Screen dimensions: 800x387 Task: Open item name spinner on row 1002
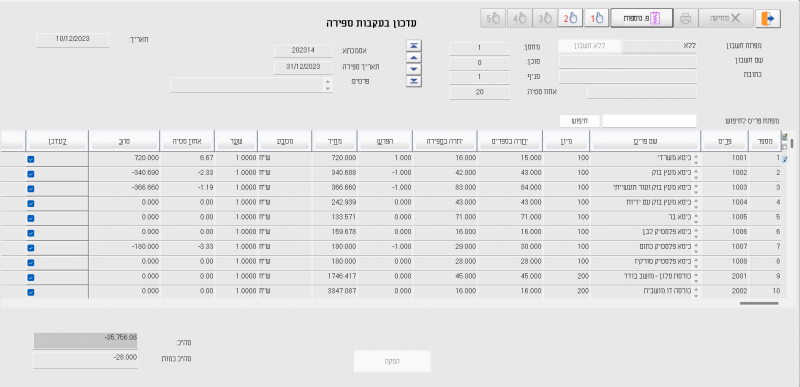[695, 173]
